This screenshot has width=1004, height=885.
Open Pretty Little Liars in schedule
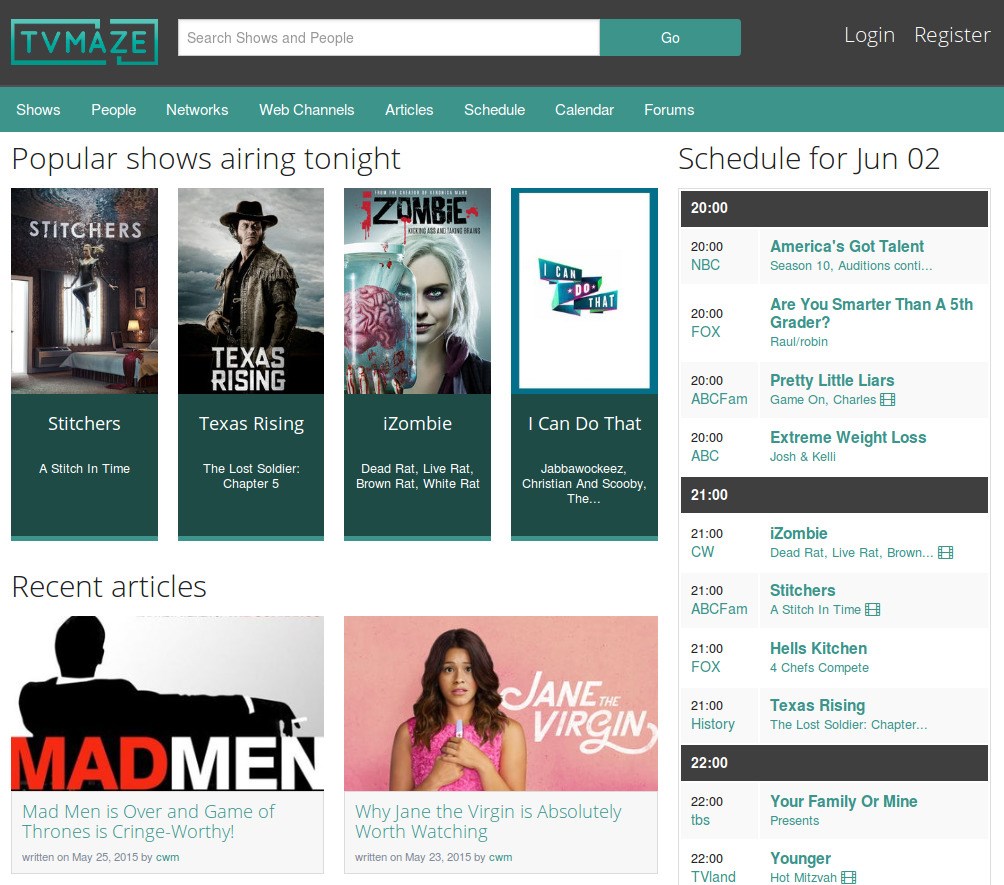(x=832, y=380)
